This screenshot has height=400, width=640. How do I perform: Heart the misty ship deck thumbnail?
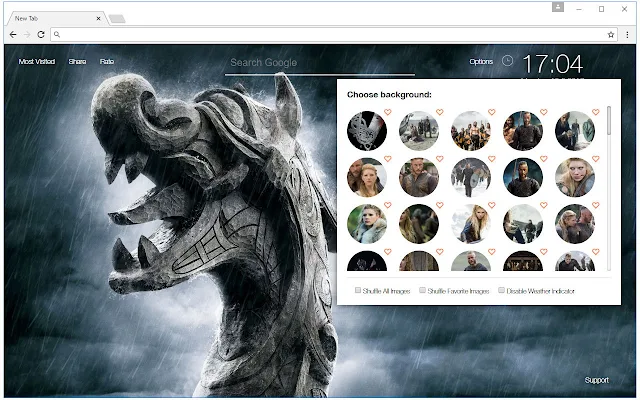tap(544, 205)
